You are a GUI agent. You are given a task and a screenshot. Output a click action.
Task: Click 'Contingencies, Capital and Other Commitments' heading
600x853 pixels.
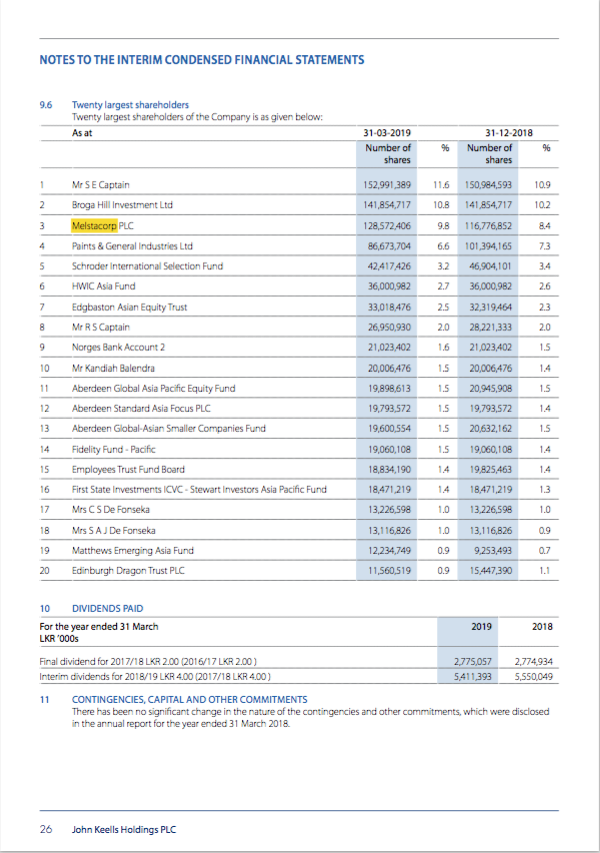click(190, 698)
